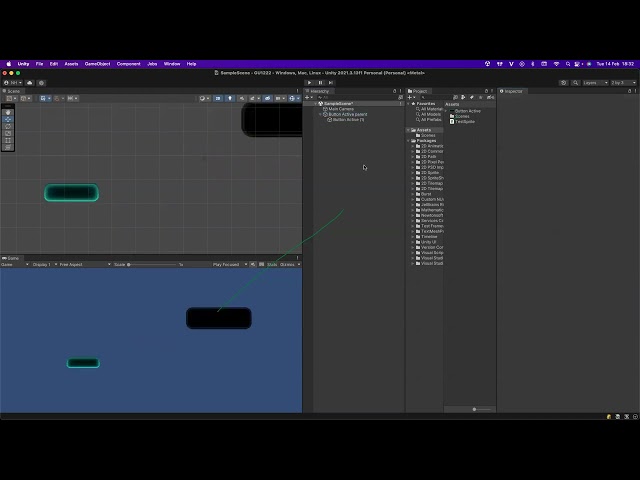
Task: Click the Game view Scale slider
Action: (x=152, y=264)
